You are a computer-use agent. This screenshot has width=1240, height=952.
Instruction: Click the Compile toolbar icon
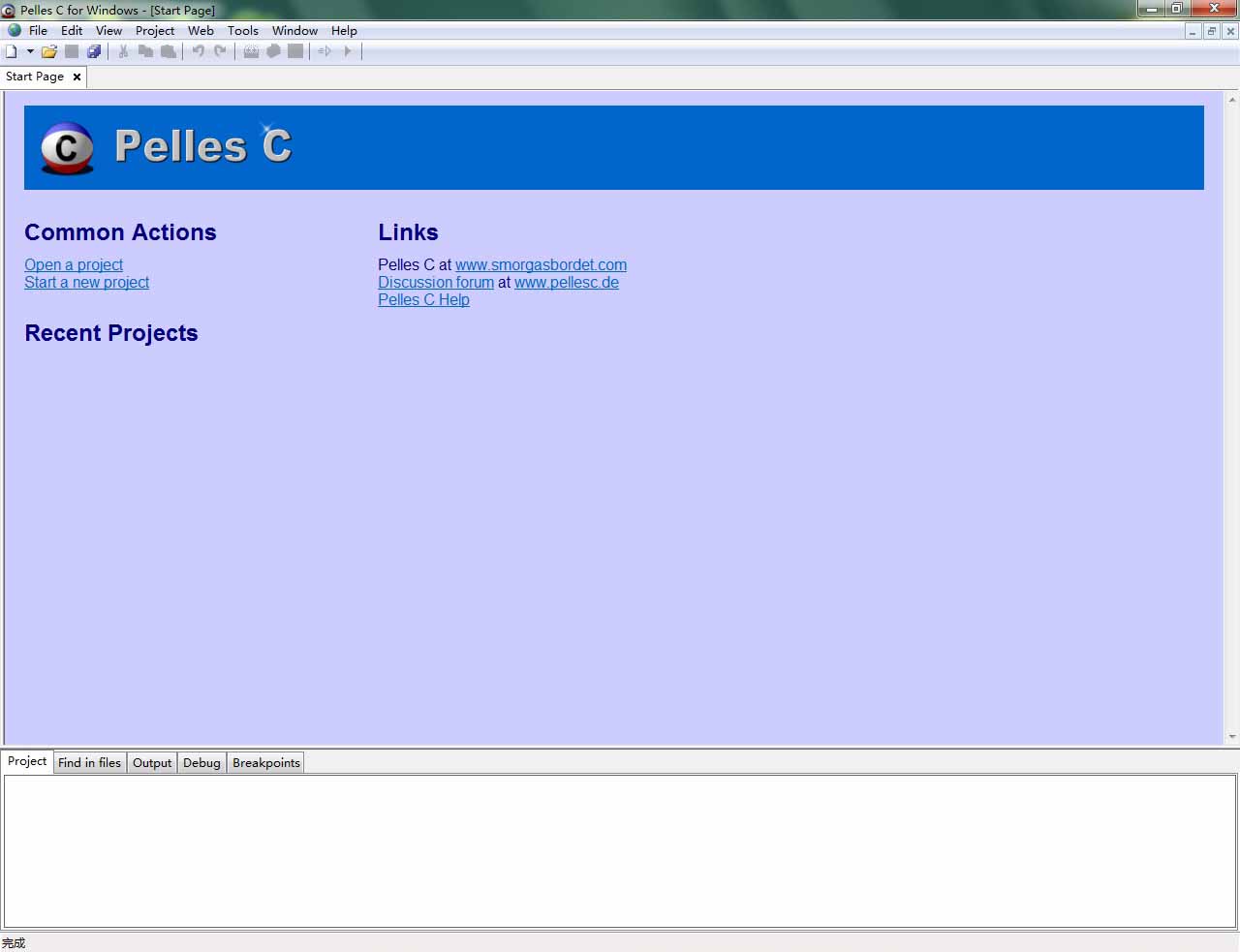(251, 51)
